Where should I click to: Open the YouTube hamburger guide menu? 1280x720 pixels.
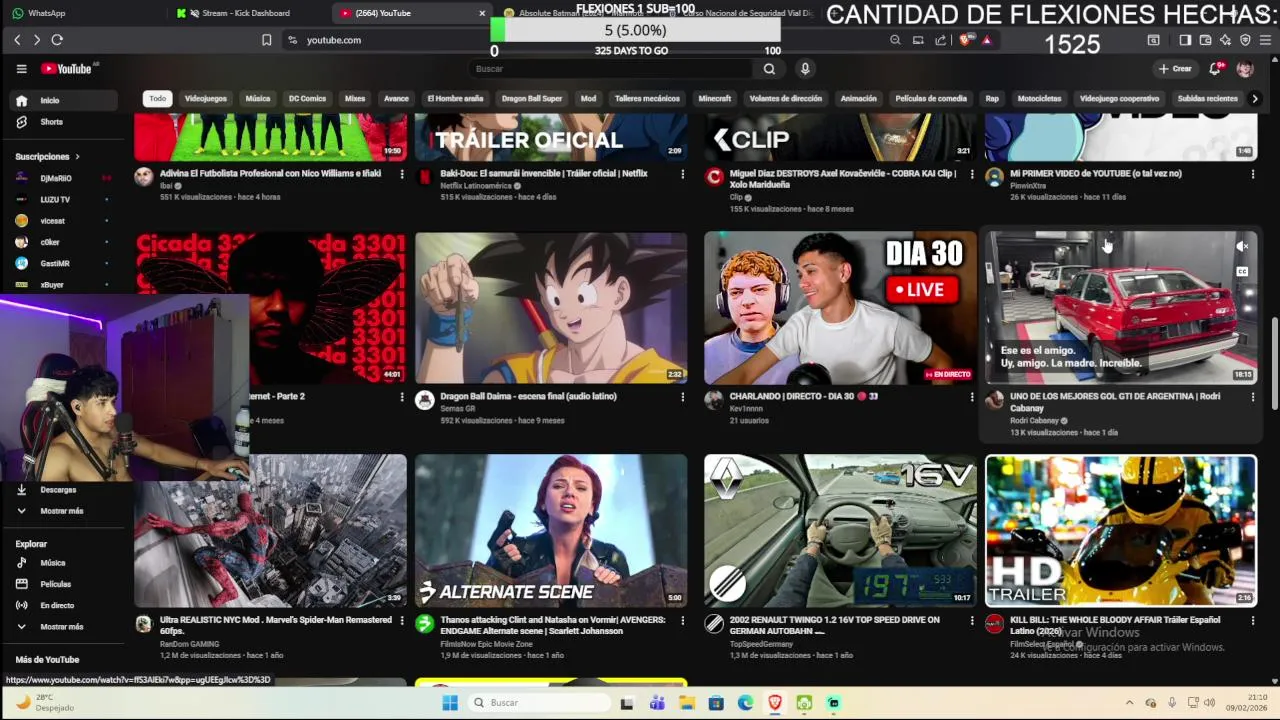pos(21,69)
